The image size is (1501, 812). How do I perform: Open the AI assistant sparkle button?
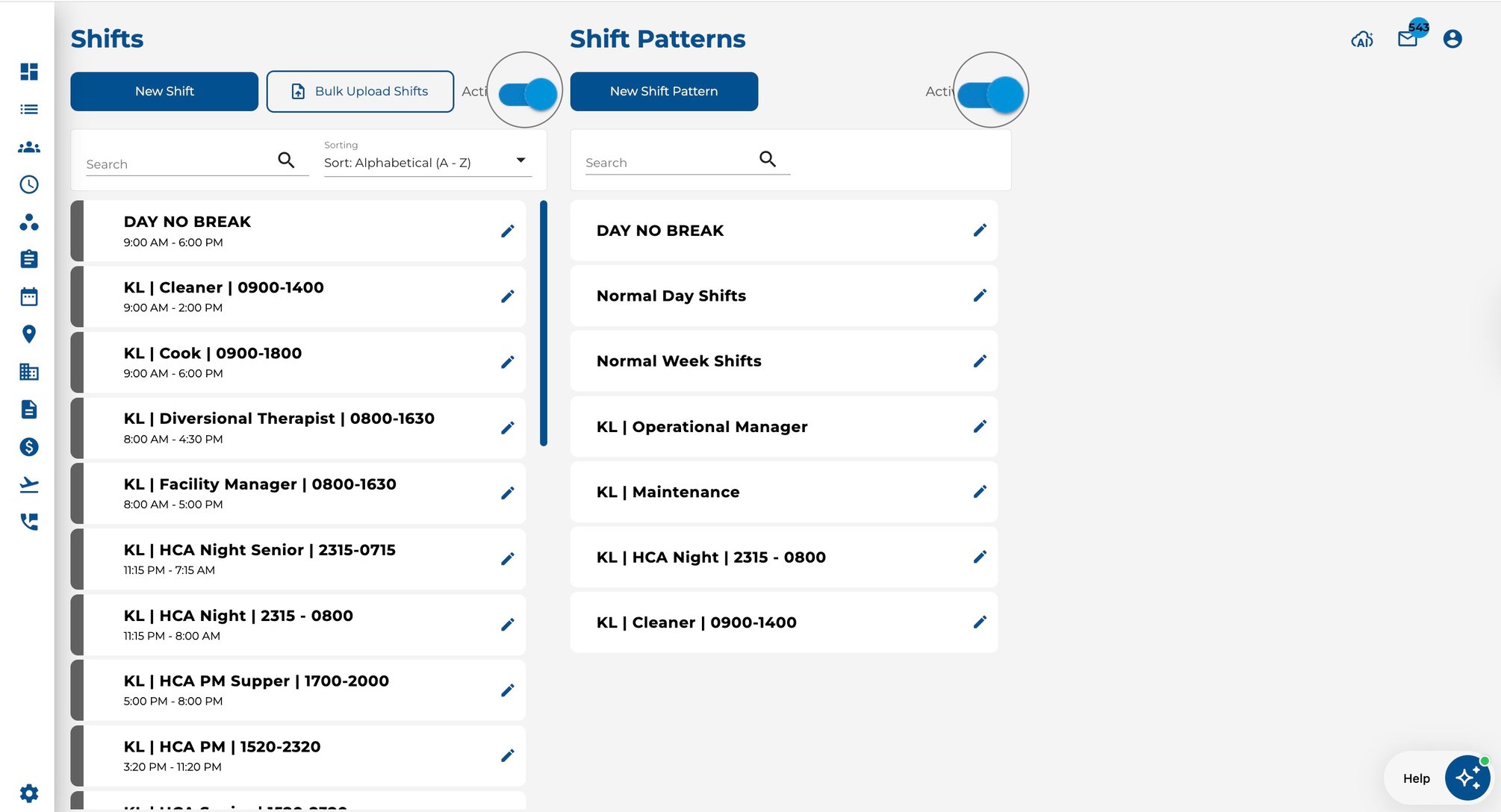click(x=1467, y=778)
